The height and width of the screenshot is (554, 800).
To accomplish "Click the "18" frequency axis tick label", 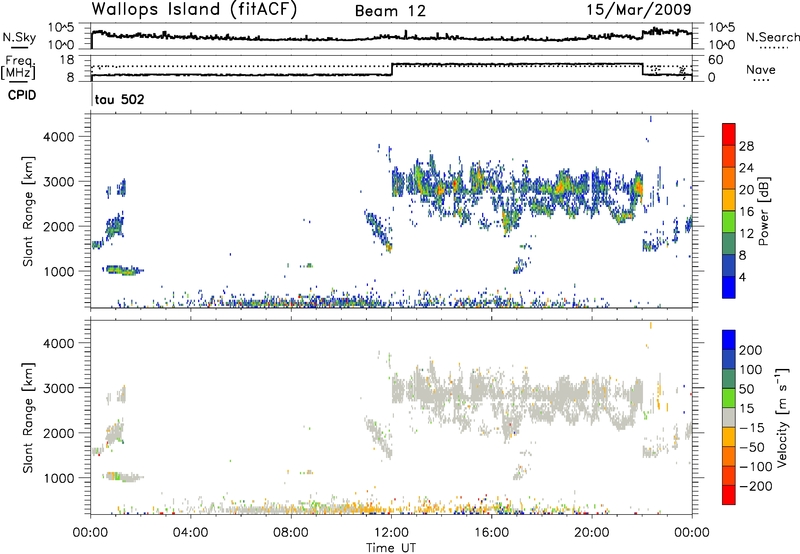I will (x=67, y=60).
